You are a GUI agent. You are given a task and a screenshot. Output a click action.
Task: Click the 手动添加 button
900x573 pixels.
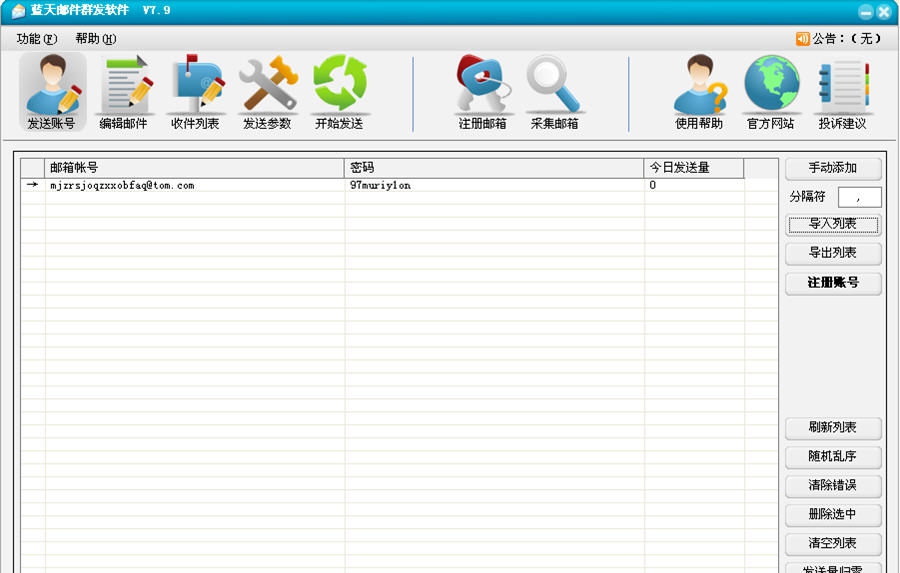pos(833,168)
